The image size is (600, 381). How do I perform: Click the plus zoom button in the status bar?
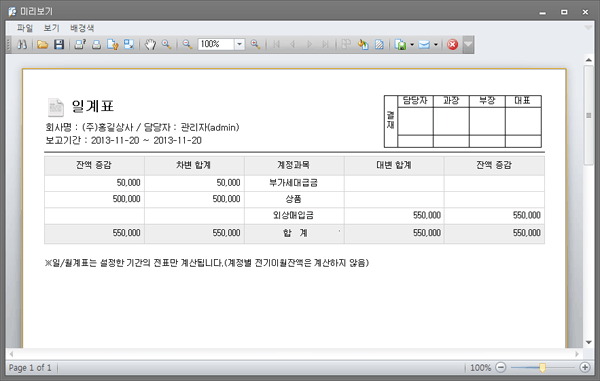click(x=585, y=368)
